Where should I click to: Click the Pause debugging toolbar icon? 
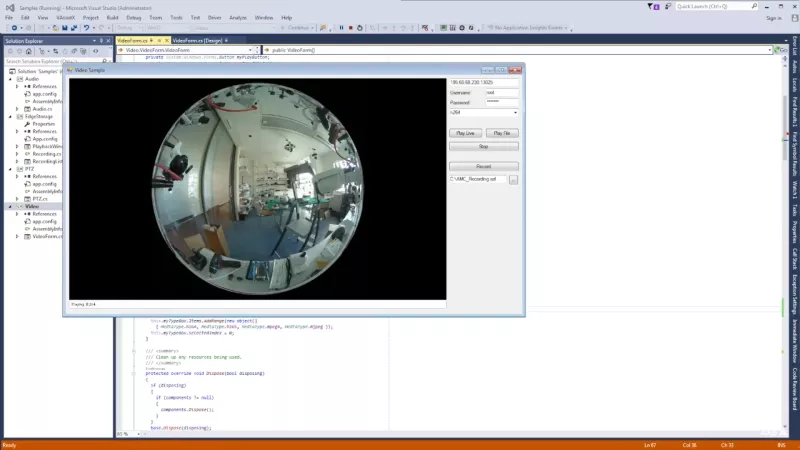tap(340, 28)
